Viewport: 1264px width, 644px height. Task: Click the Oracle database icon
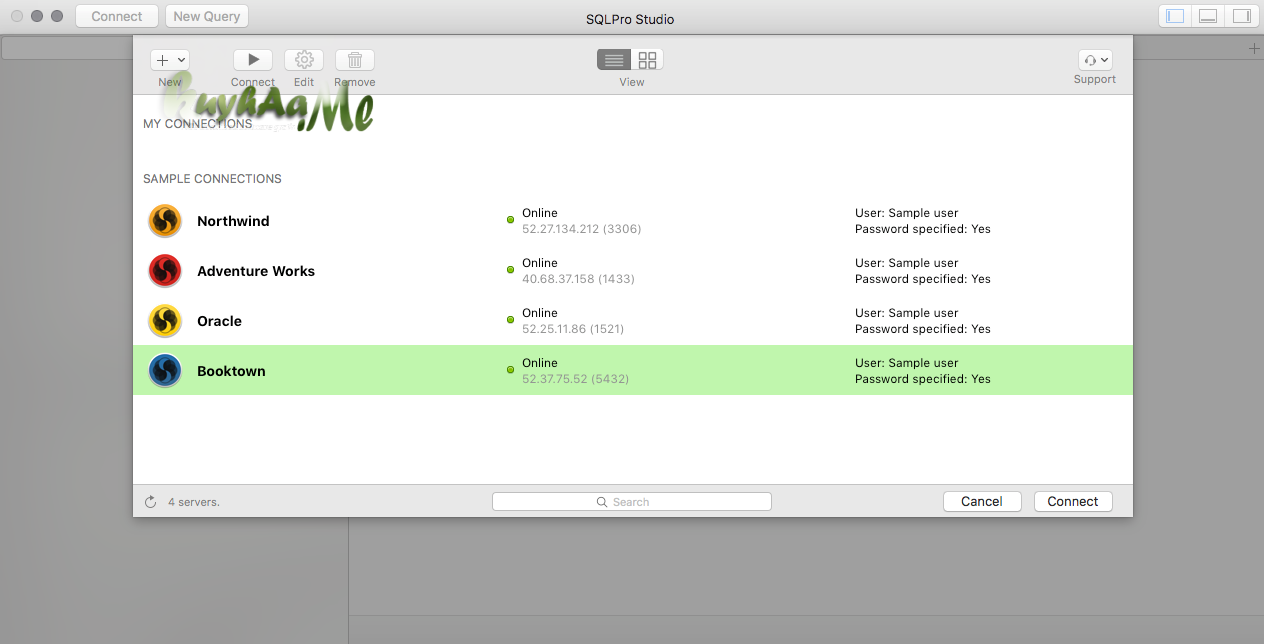[x=165, y=321]
